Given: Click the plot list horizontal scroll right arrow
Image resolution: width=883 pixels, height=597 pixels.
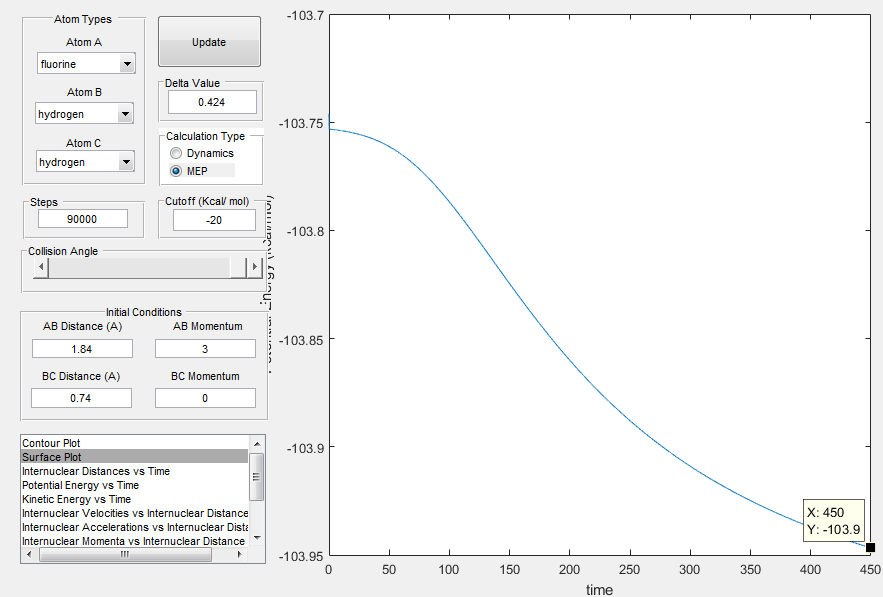Looking at the screenshot, I should coord(240,554).
